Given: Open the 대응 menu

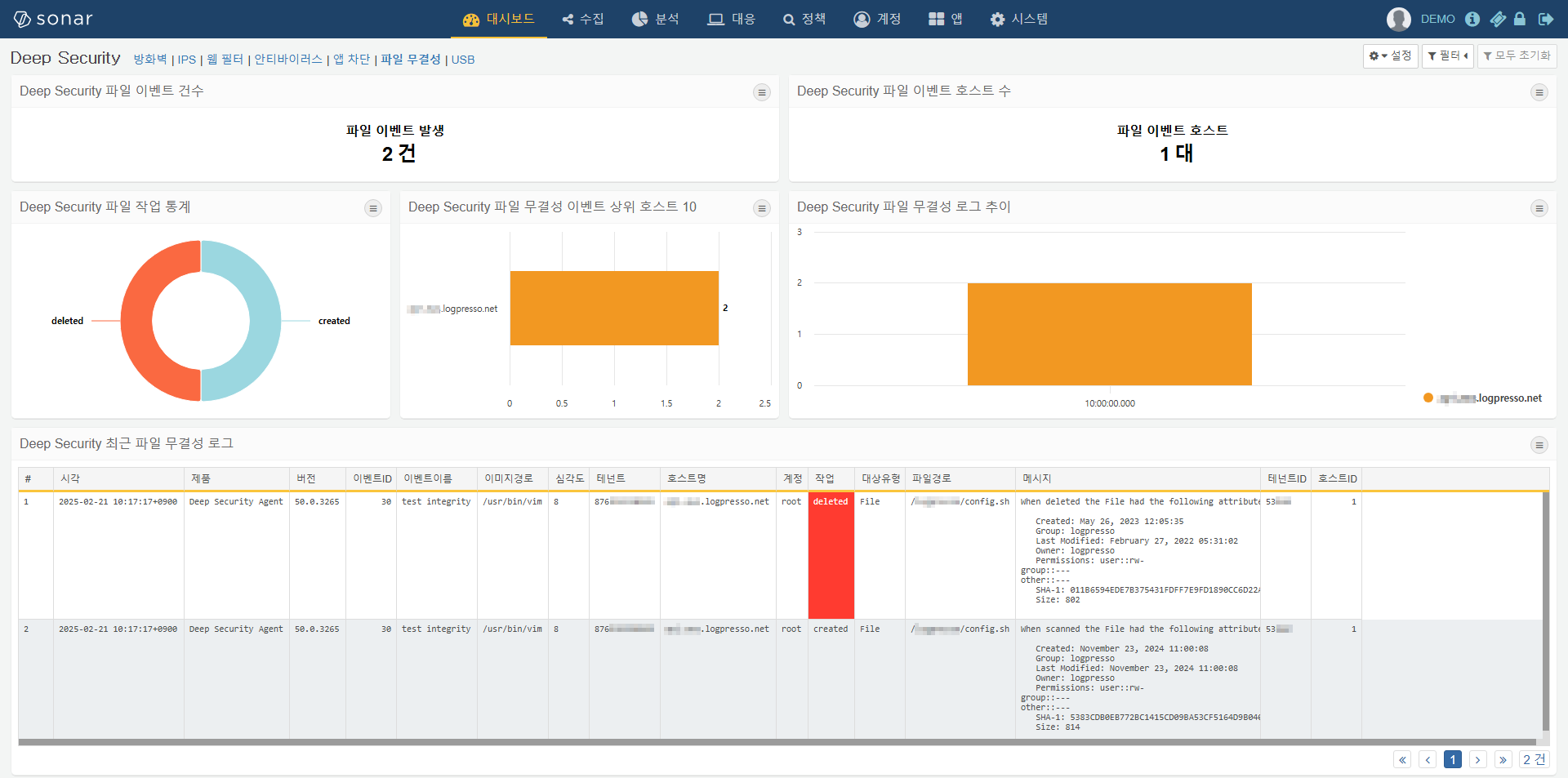Looking at the screenshot, I should [x=732, y=19].
